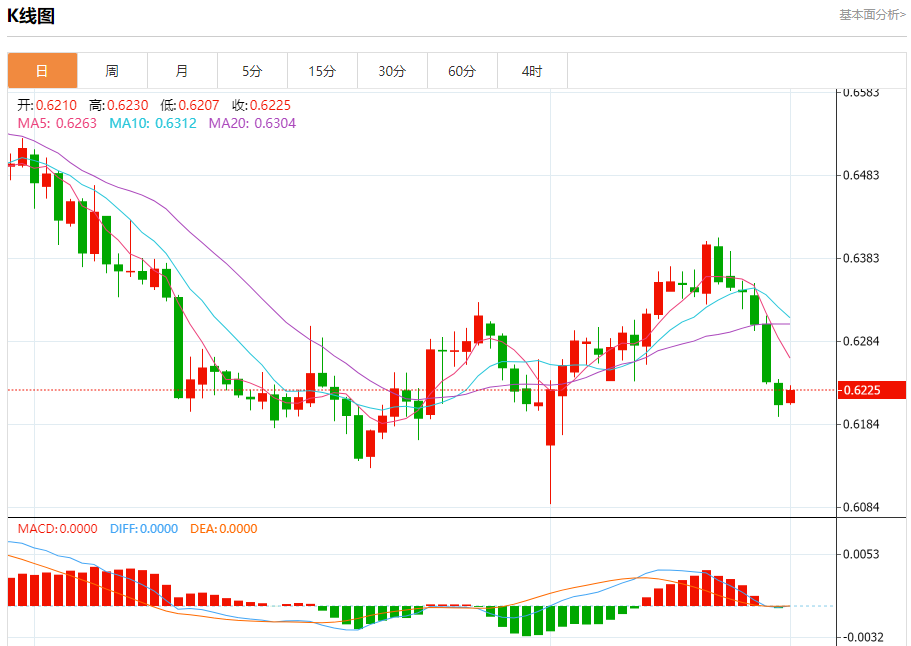Click the 0.6084 price axis label

coord(861,507)
